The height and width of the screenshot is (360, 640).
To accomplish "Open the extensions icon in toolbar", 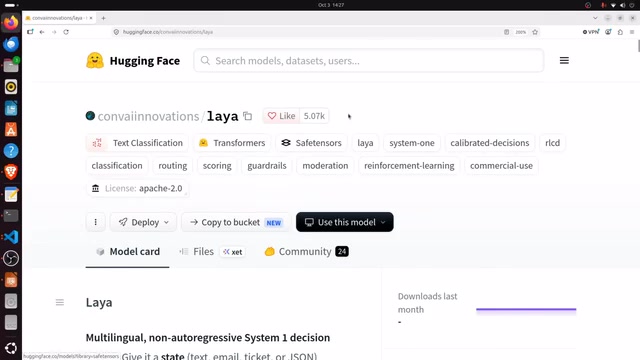I will coord(620,32).
